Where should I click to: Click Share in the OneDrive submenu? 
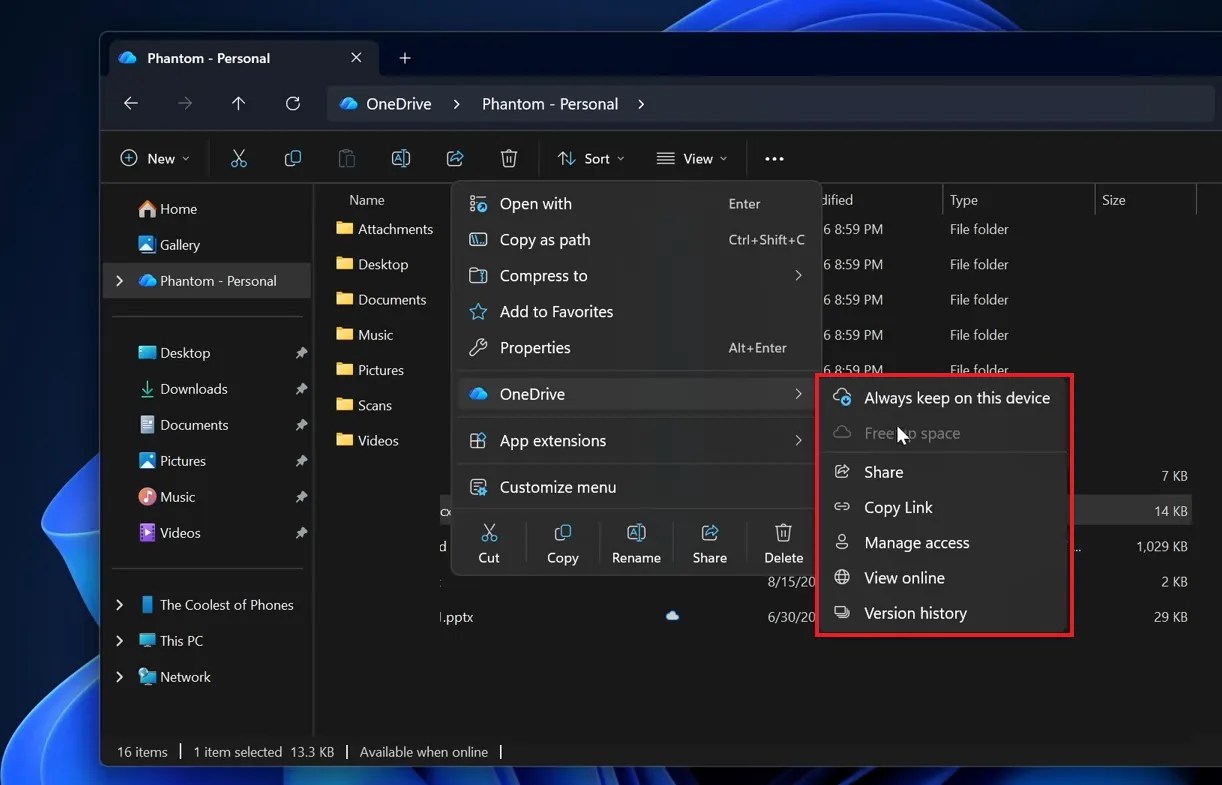point(944,472)
